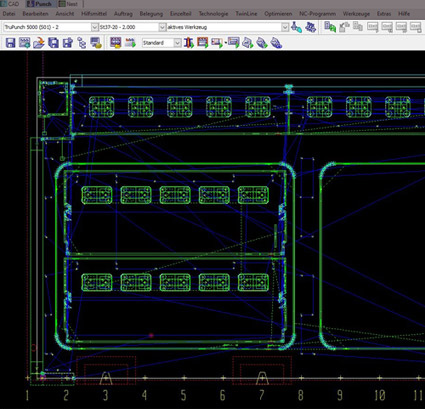
Task: Open the Bearbeiten menu
Action: tap(35, 14)
